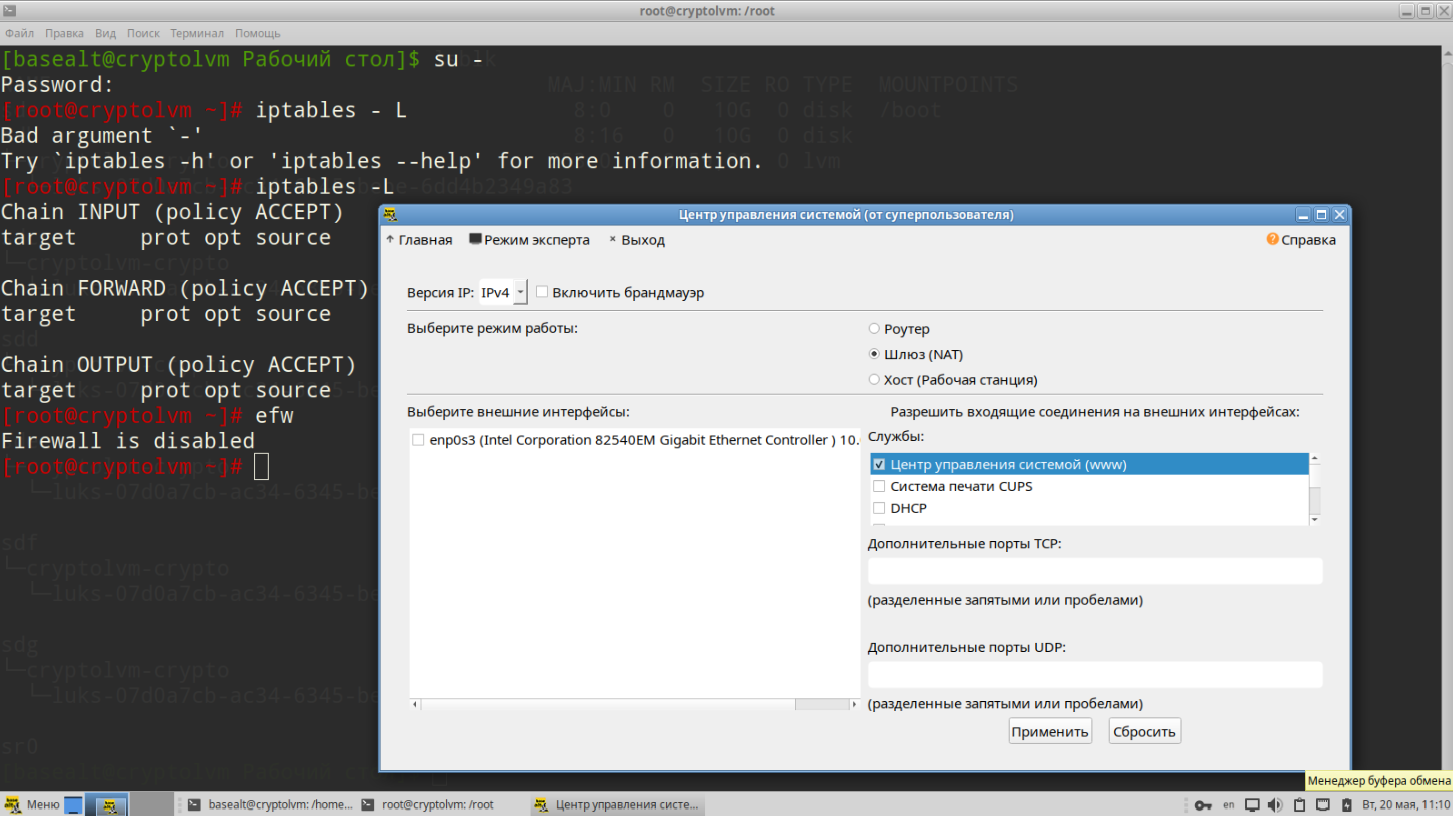Click the interfaces list scroll-left arrow

coord(416,705)
